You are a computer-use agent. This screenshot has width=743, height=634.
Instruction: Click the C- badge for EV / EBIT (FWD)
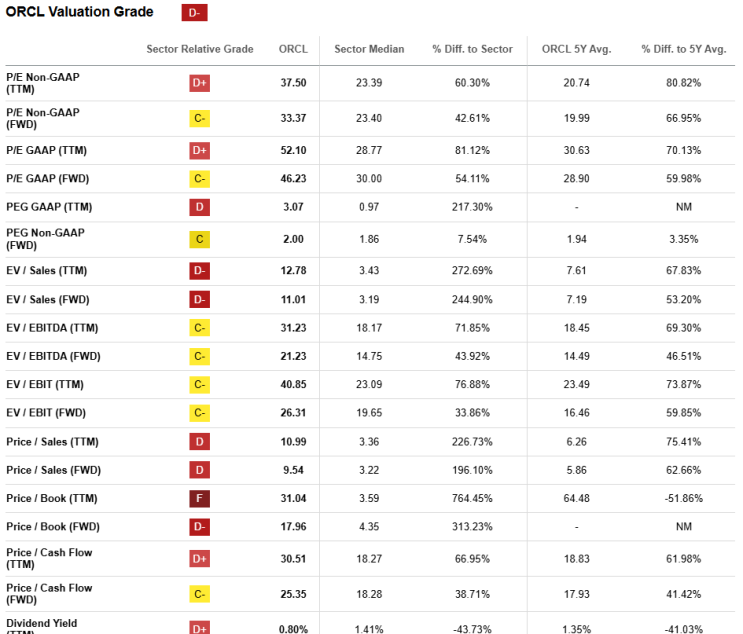tap(199, 413)
